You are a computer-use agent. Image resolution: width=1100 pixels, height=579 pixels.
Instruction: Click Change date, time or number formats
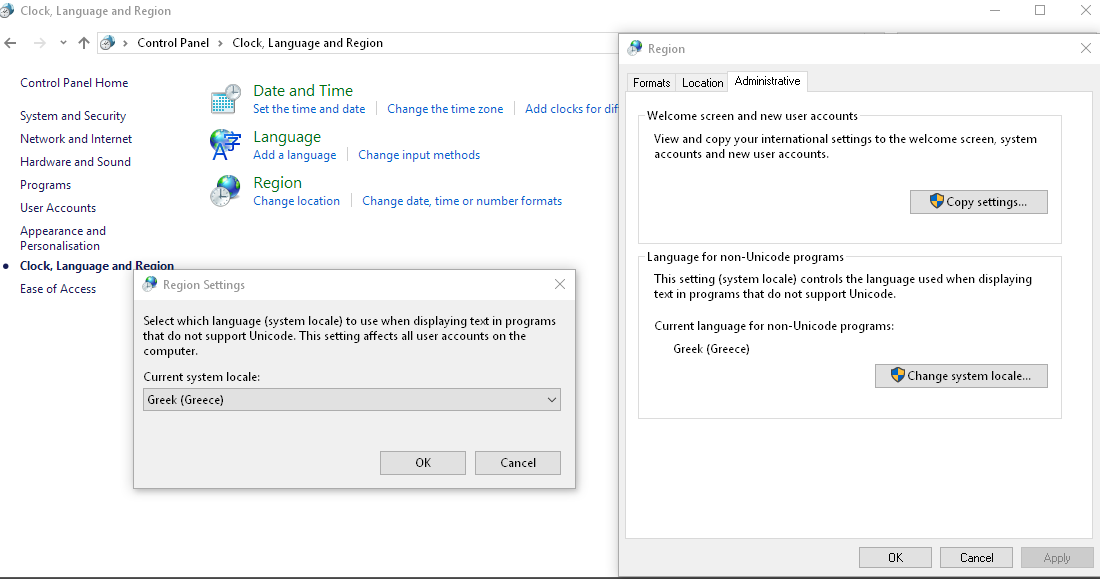click(x=462, y=201)
